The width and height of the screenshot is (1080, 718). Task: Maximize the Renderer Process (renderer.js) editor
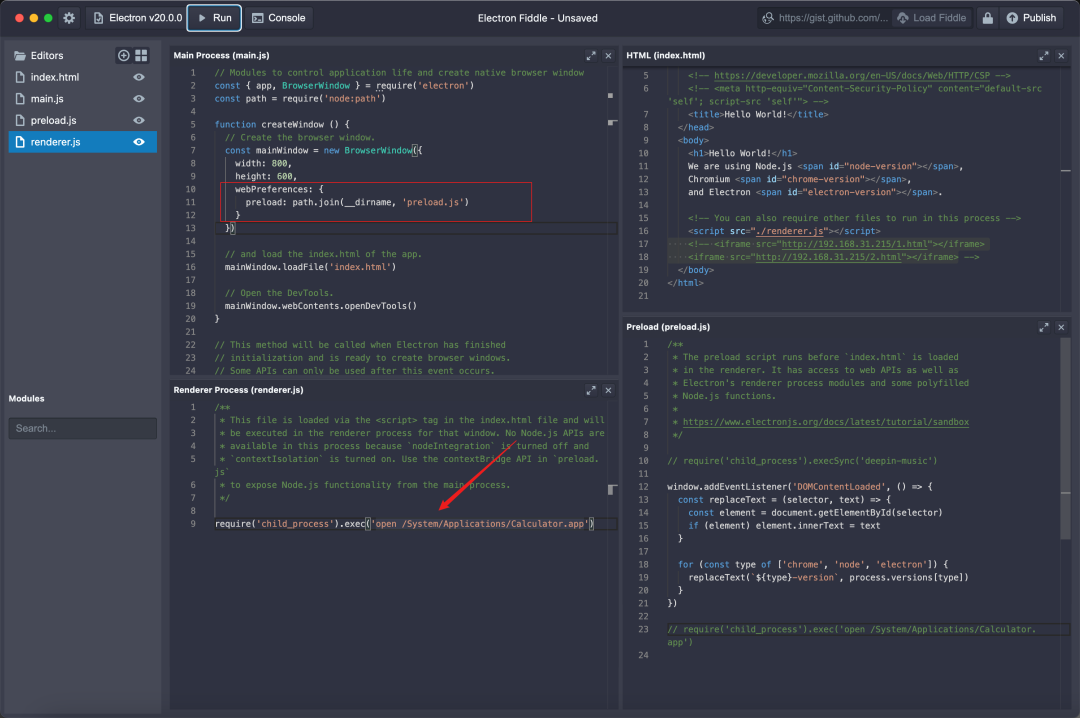tap(591, 390)
